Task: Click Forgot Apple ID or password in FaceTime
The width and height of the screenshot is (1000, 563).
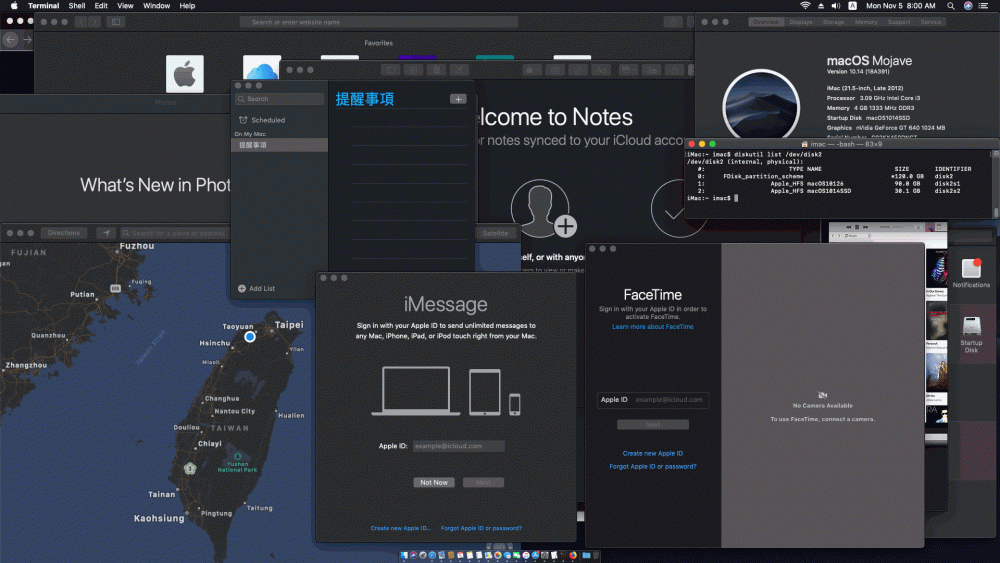Action: pyautogui.click(x=652, y=466)
